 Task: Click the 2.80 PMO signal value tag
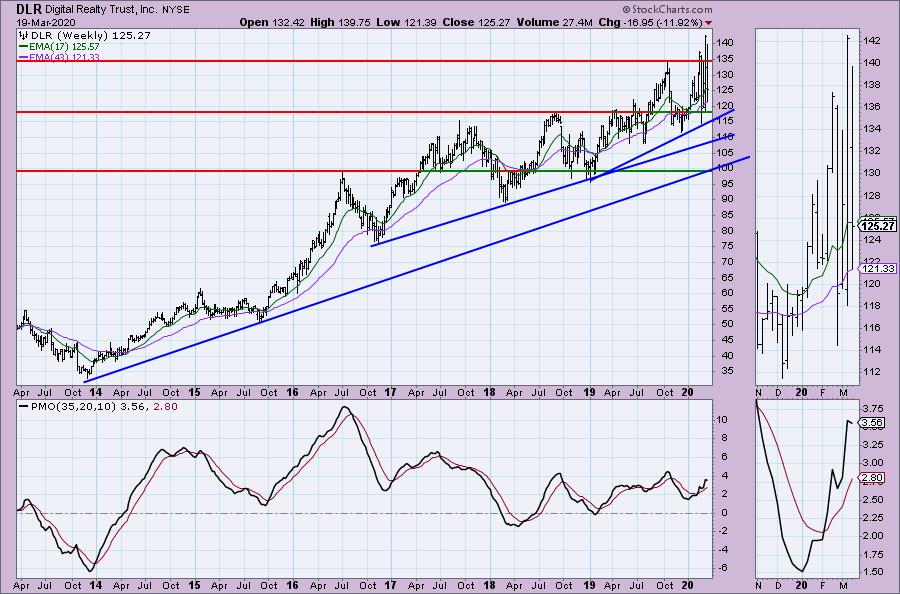click(x=872, y=477)
